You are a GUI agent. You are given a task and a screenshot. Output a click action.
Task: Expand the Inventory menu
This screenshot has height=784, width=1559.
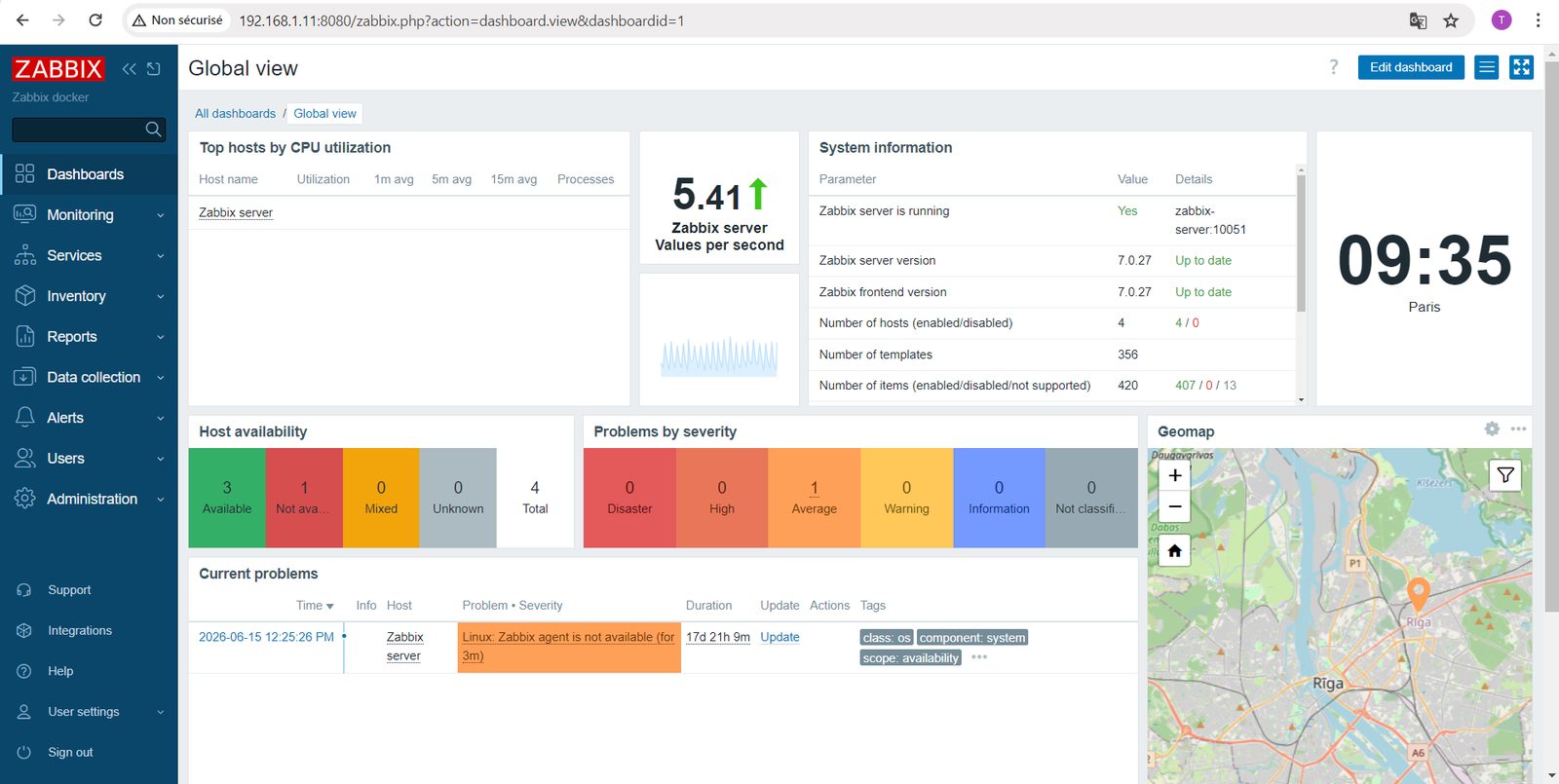89,296
